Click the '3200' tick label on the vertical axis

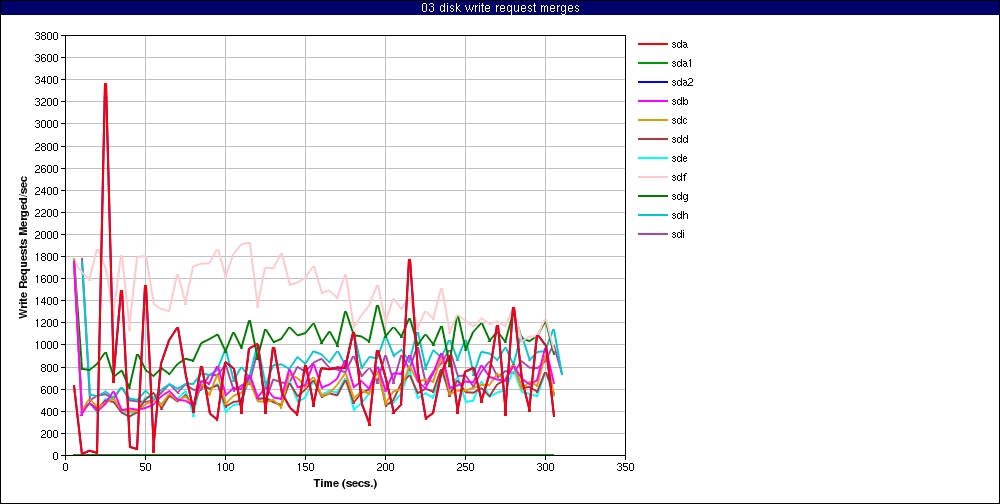click(48, 102)
